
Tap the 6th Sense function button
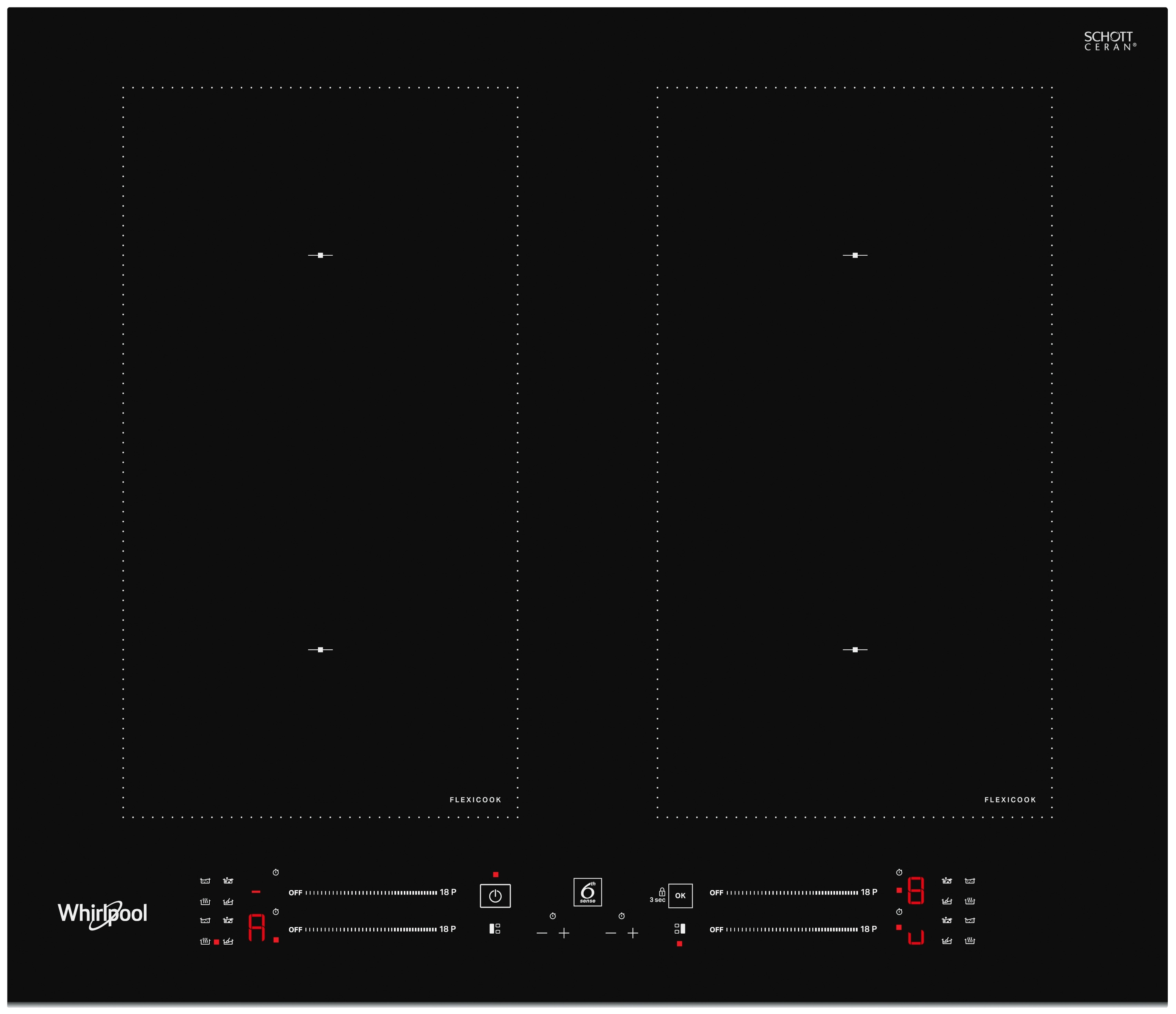[x=588, y=892]
